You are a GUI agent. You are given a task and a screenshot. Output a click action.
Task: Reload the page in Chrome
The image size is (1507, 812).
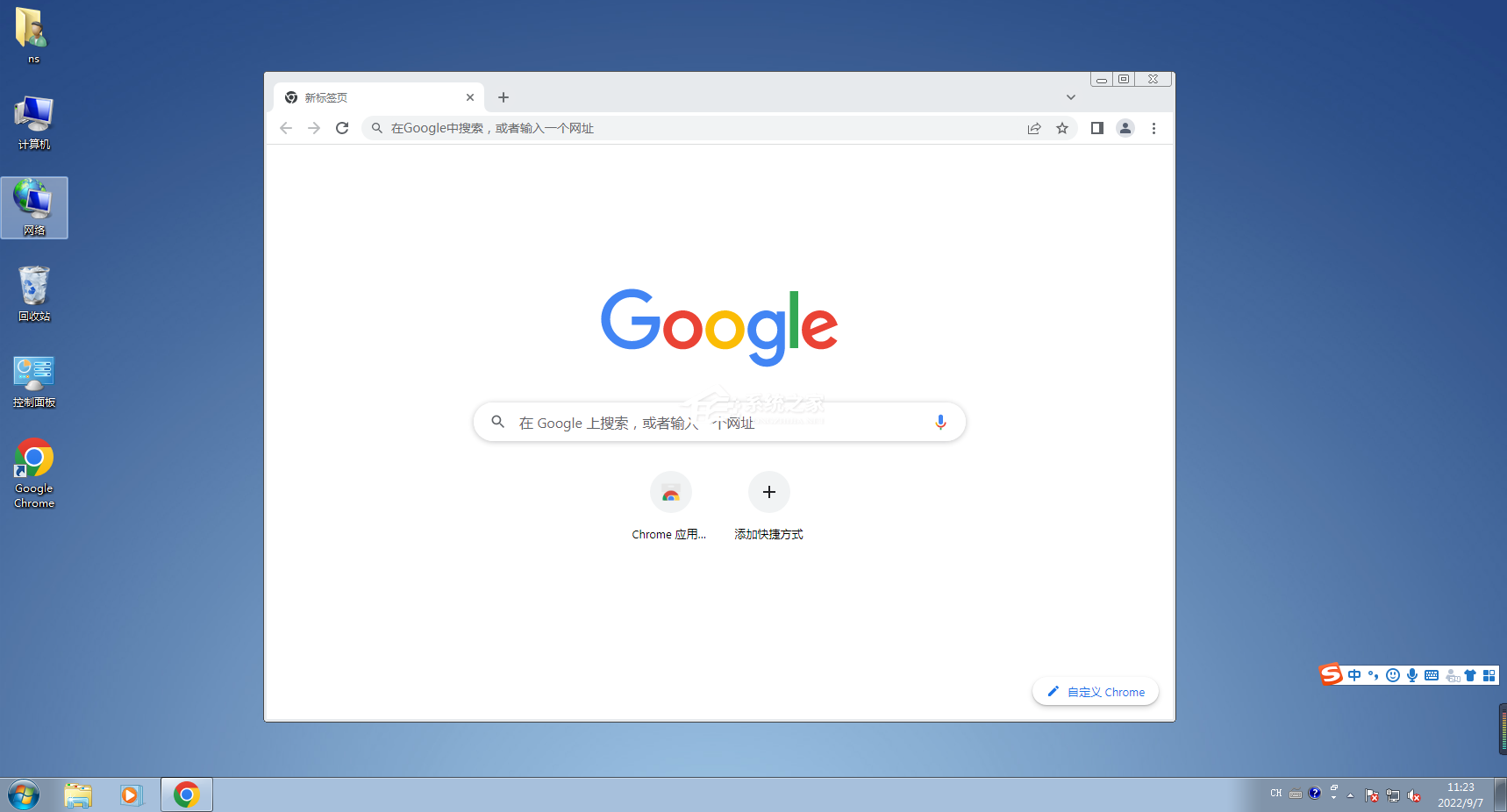click(x=342, y=128)
